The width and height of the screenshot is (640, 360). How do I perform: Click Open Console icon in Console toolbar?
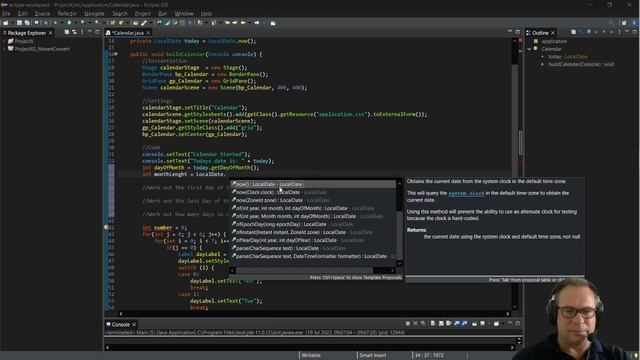[x=496, y=323]
